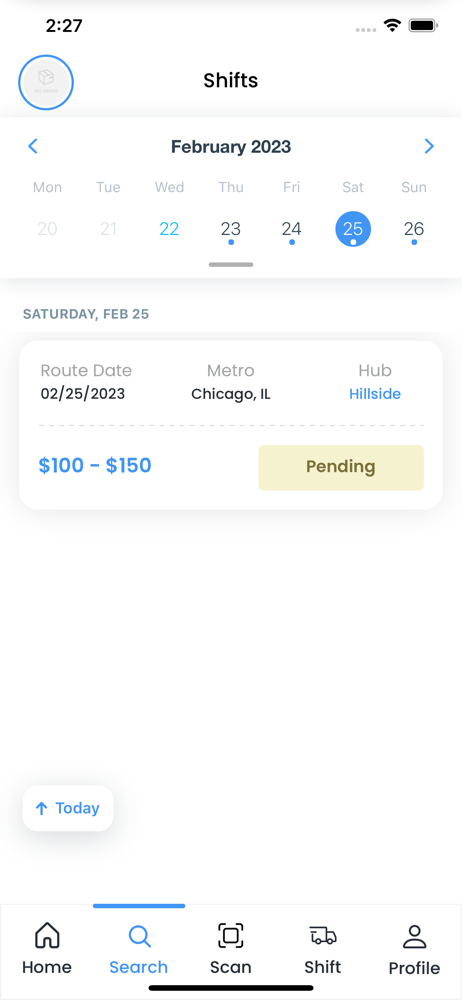This screenshot has height=1000, width=462.
Task: Select Friday 24 in the calendar
Action: 292,229
